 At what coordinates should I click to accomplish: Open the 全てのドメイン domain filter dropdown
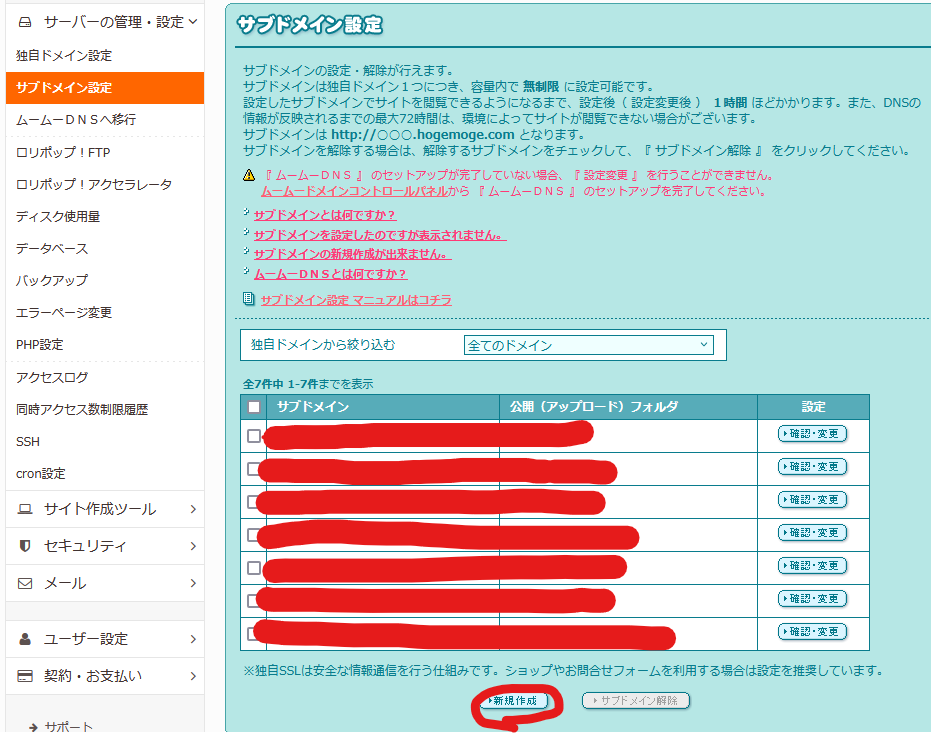pos(588,345)
